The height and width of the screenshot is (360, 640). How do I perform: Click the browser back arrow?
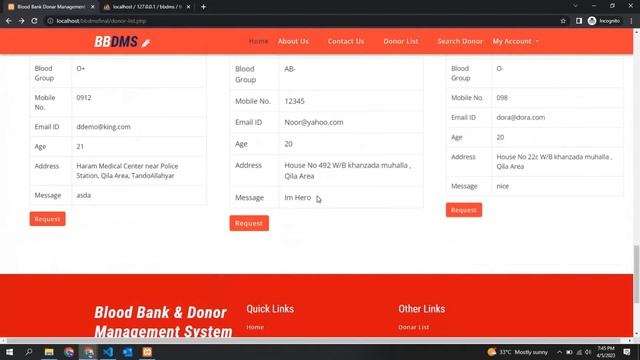click(9, 21)
